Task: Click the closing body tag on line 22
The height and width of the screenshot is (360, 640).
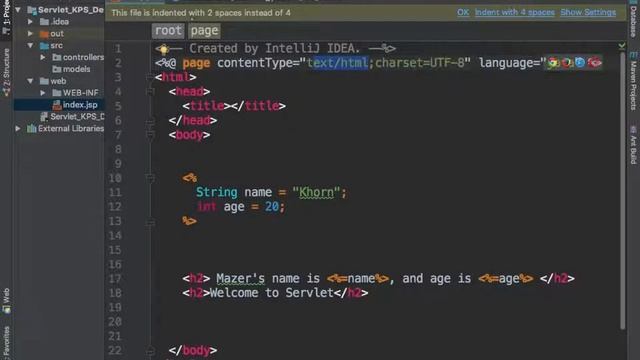Action: (193, 351)
